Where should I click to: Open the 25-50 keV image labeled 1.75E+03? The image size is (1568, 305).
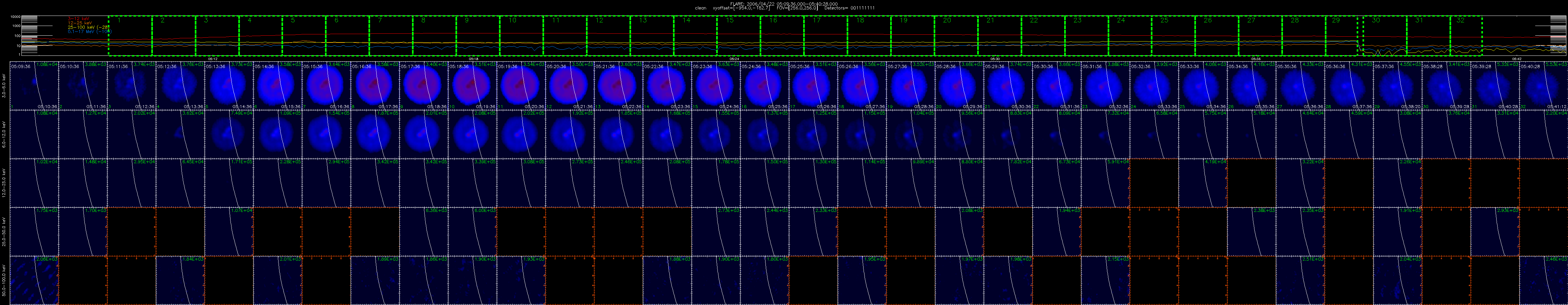pos(34,231)
